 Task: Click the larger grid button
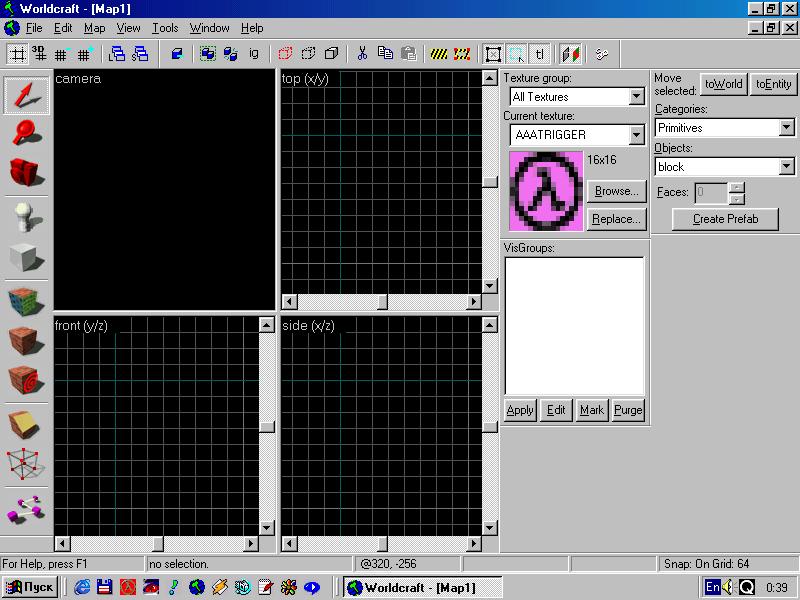coord(84,54)
